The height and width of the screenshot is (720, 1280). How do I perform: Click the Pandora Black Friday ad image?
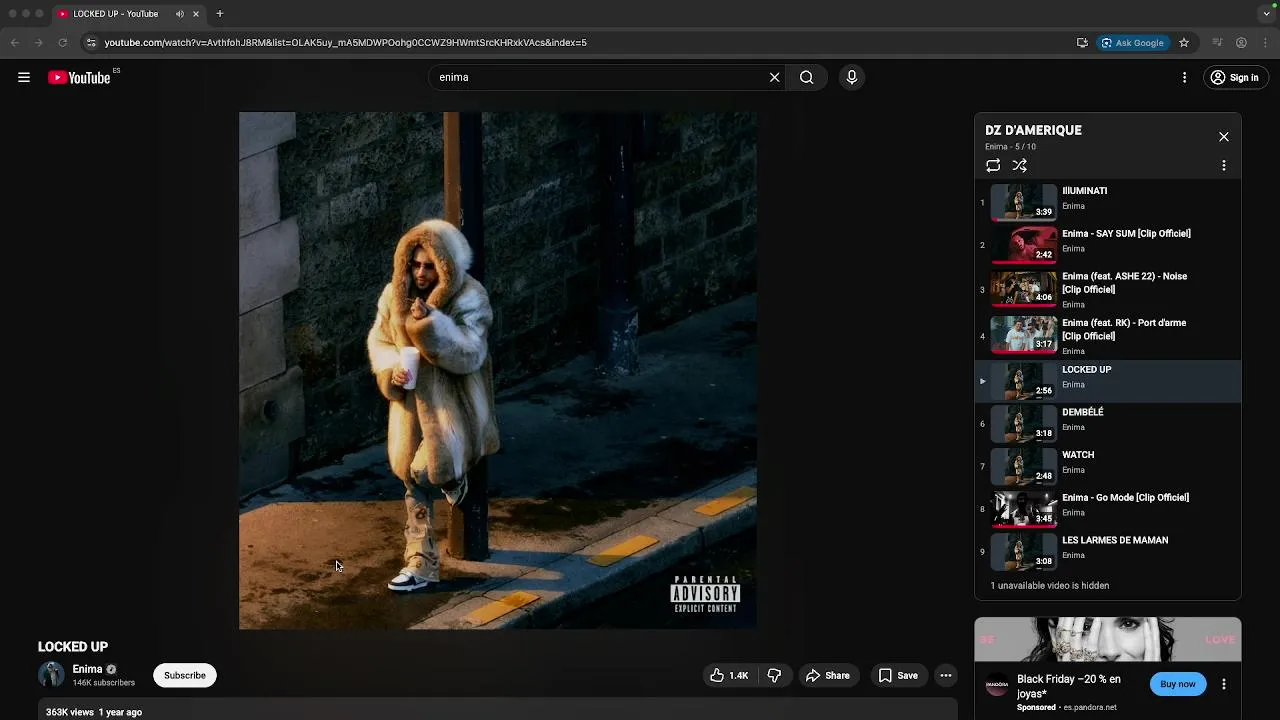[1108, 640]
